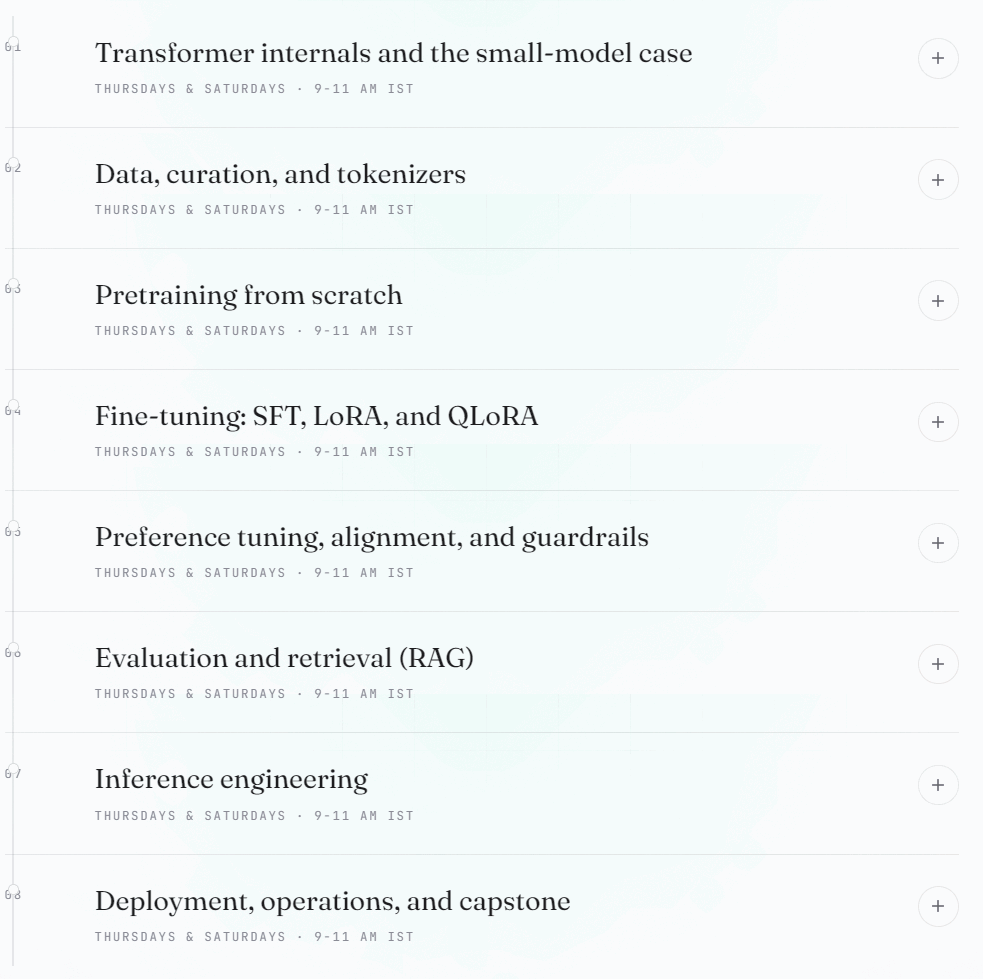Click schedule text under Inference engineering
The image size is (983, 979).
[x=255, y=815]
